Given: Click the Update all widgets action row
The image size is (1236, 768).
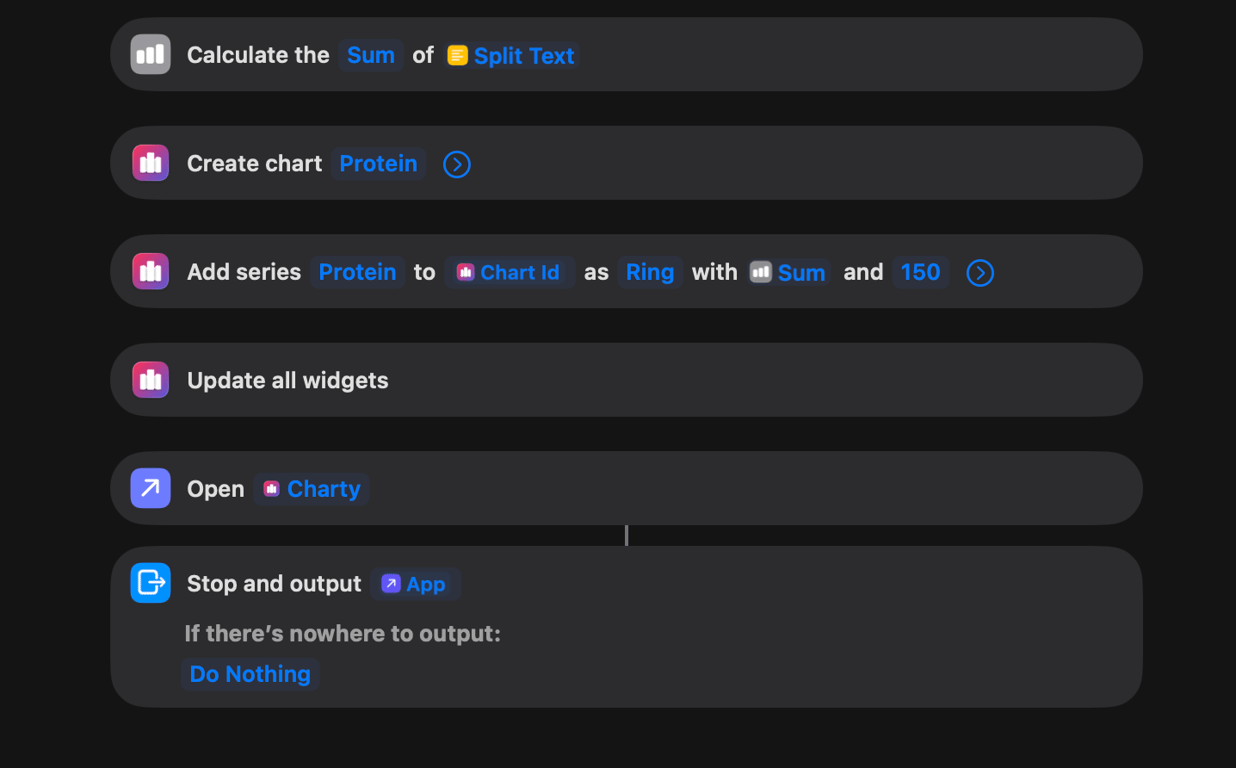Looking at the screenshot, I should pos(700,380).
